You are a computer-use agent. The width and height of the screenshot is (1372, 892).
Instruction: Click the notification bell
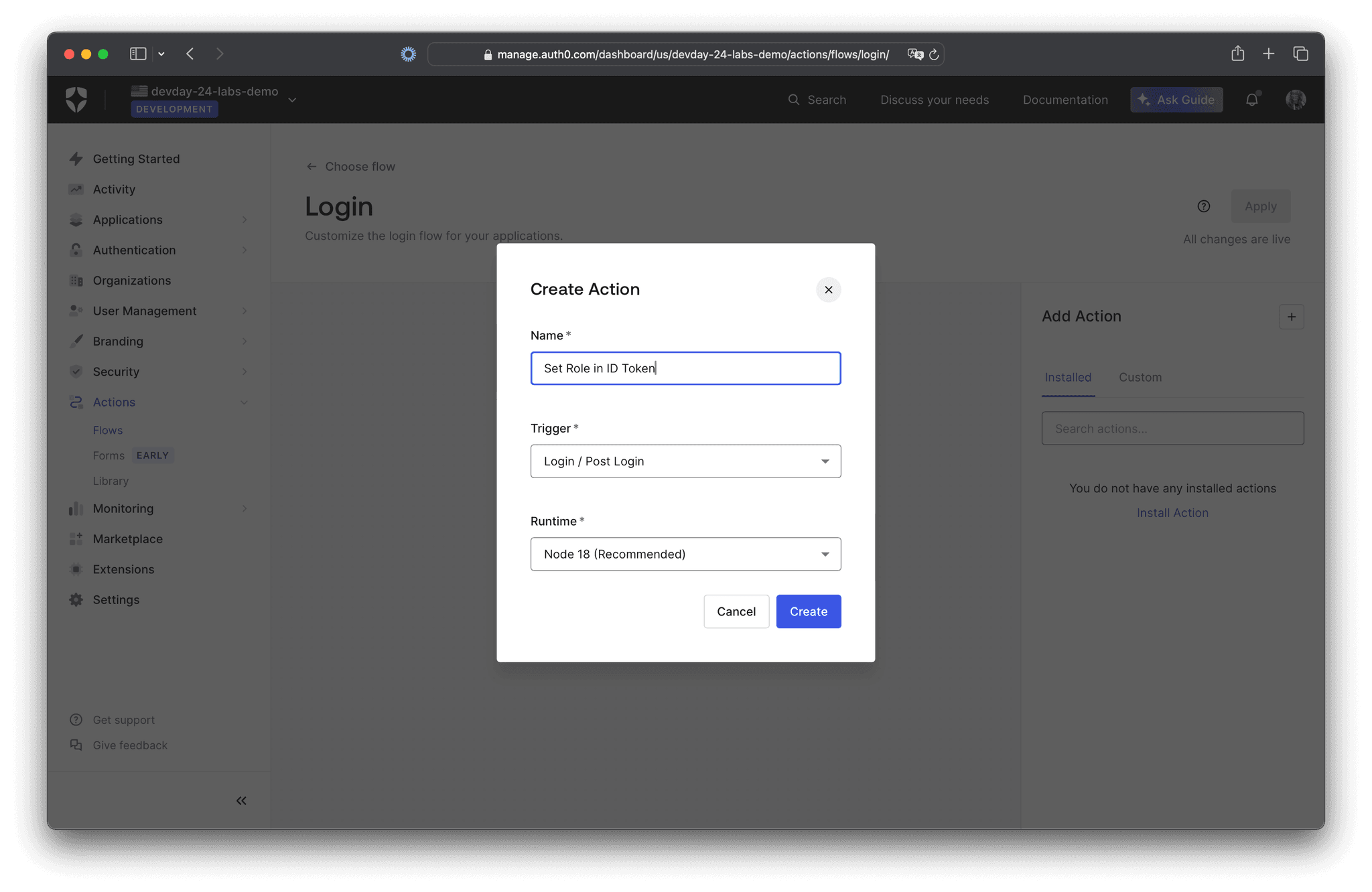coord(1253,99)
